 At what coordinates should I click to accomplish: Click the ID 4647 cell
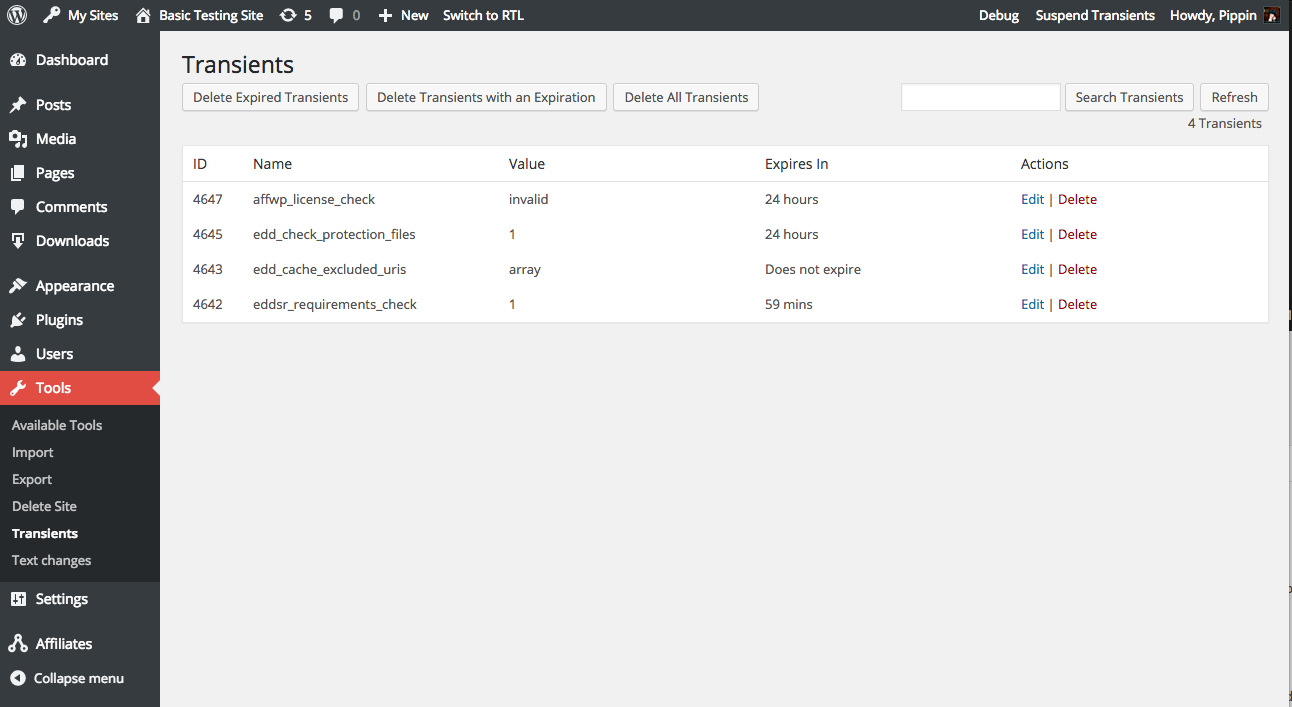tap(208, 199)
